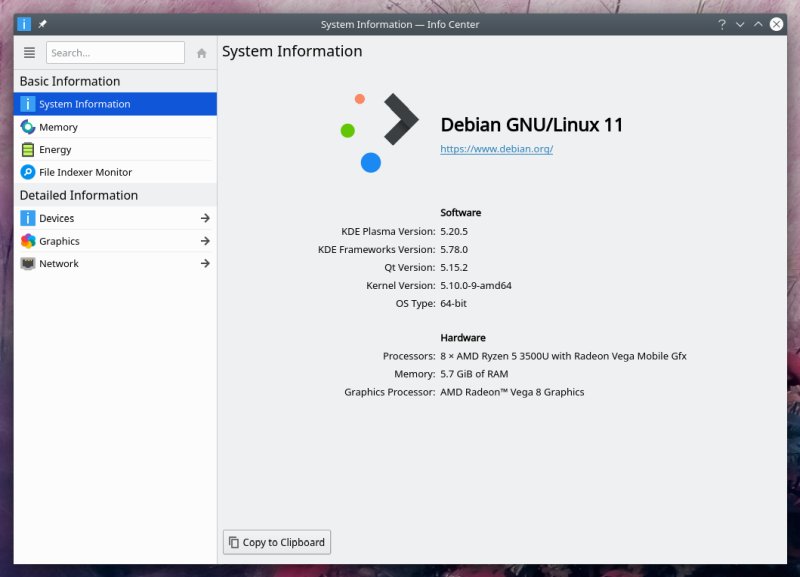Image resolution: width=800 pixels, height=577 pixels.
Task: Click the Network card icon
Action: click(x=28, y=263)
